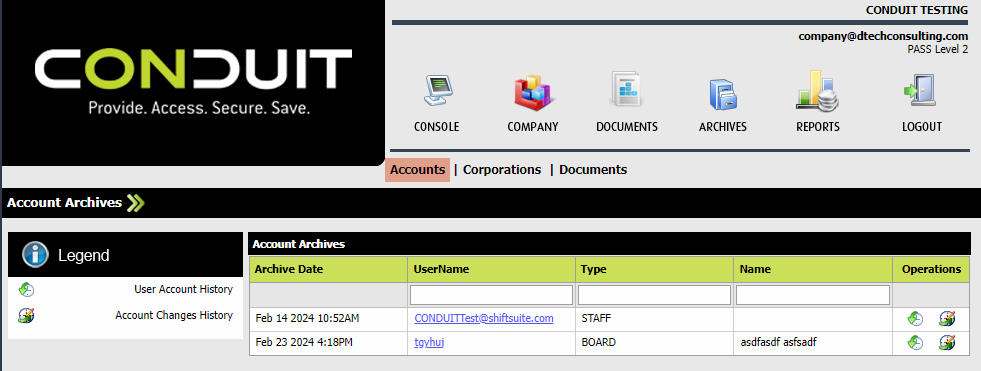The width and height of the screenshot is (981, 371).
Task: Switch to the Accounts tab
Action: [x=417, y=170]
